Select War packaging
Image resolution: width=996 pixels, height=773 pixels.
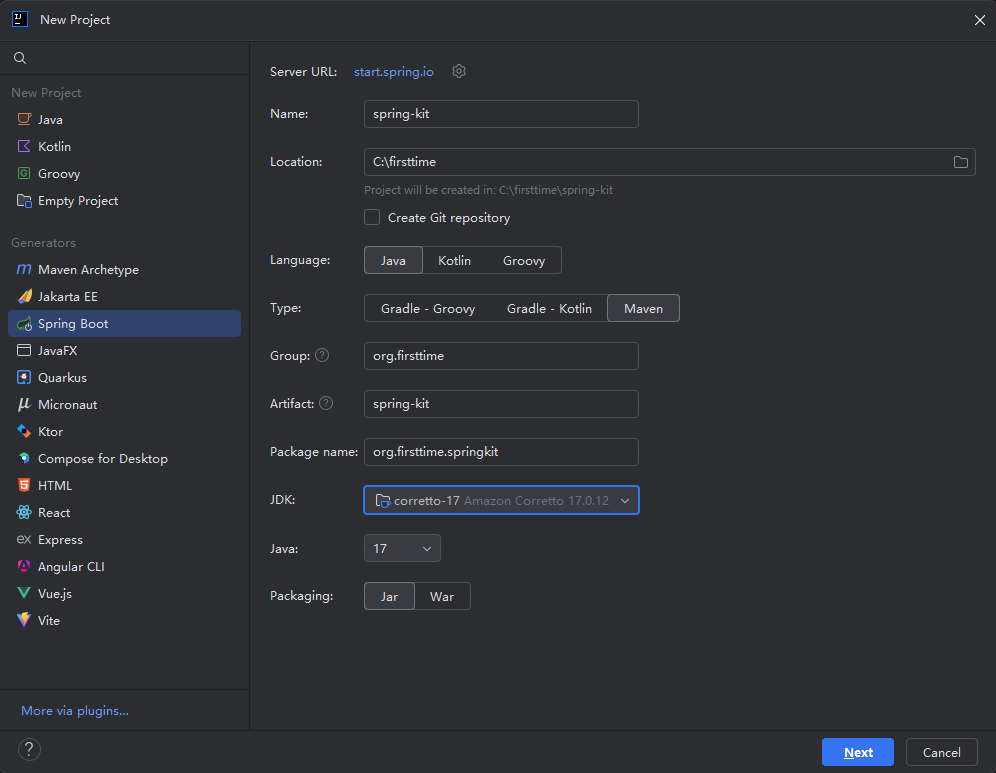tap(442, 596)
